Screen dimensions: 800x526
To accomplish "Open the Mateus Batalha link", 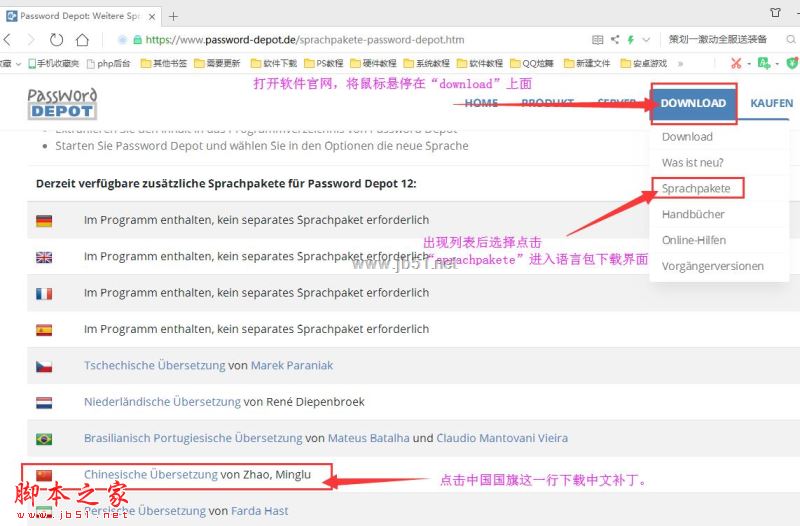I will [368, 438].
